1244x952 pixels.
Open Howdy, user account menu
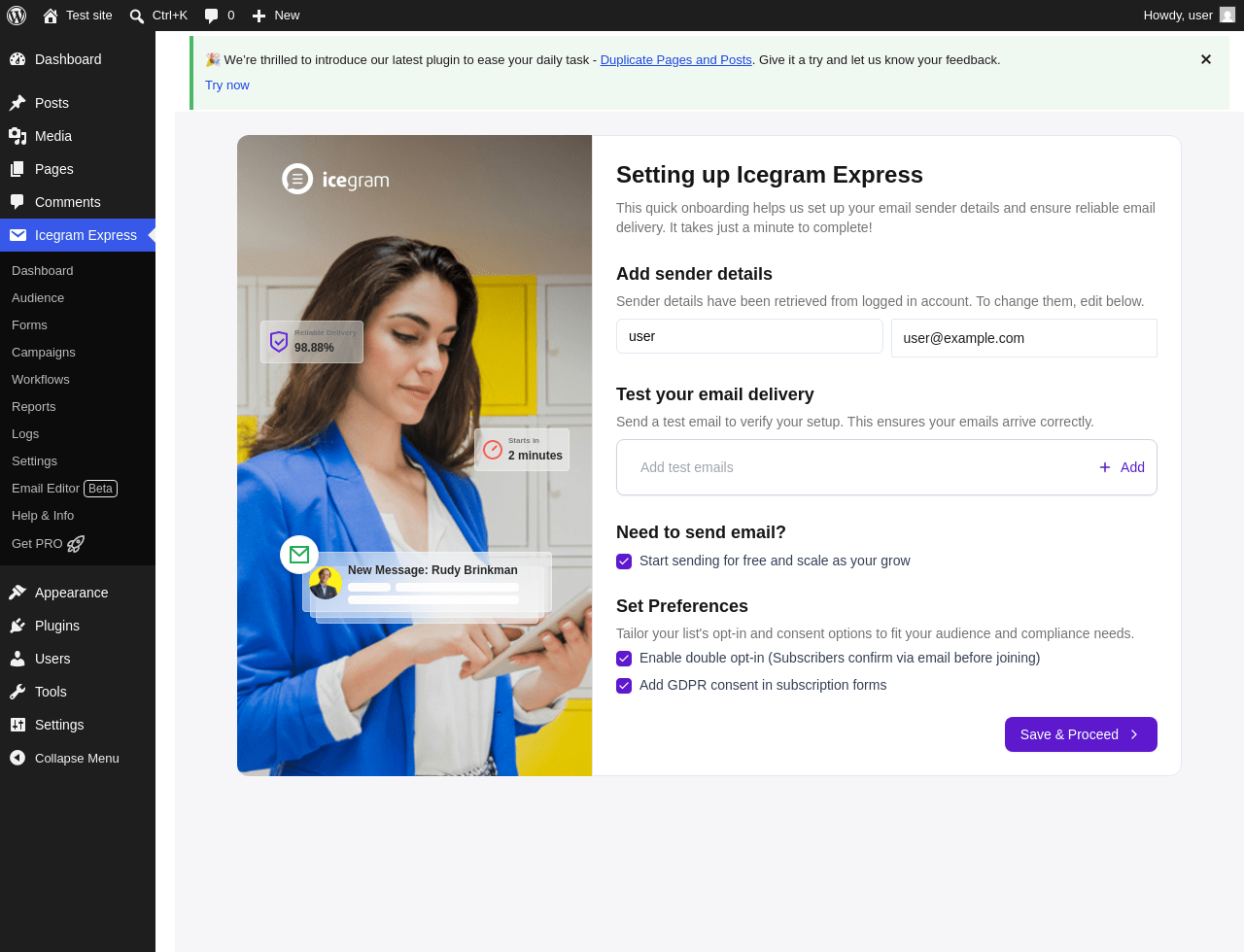tap(1189, 16)
